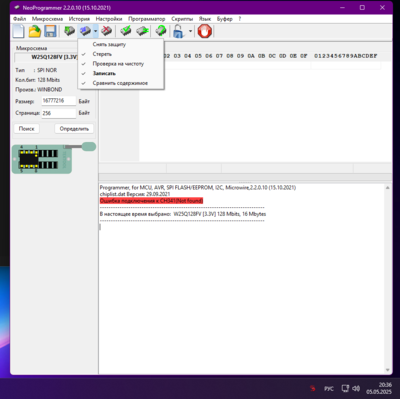Click the volume icon in system tray
The height and width of the screenshot is (399, 400).
(x=356, y=388)
